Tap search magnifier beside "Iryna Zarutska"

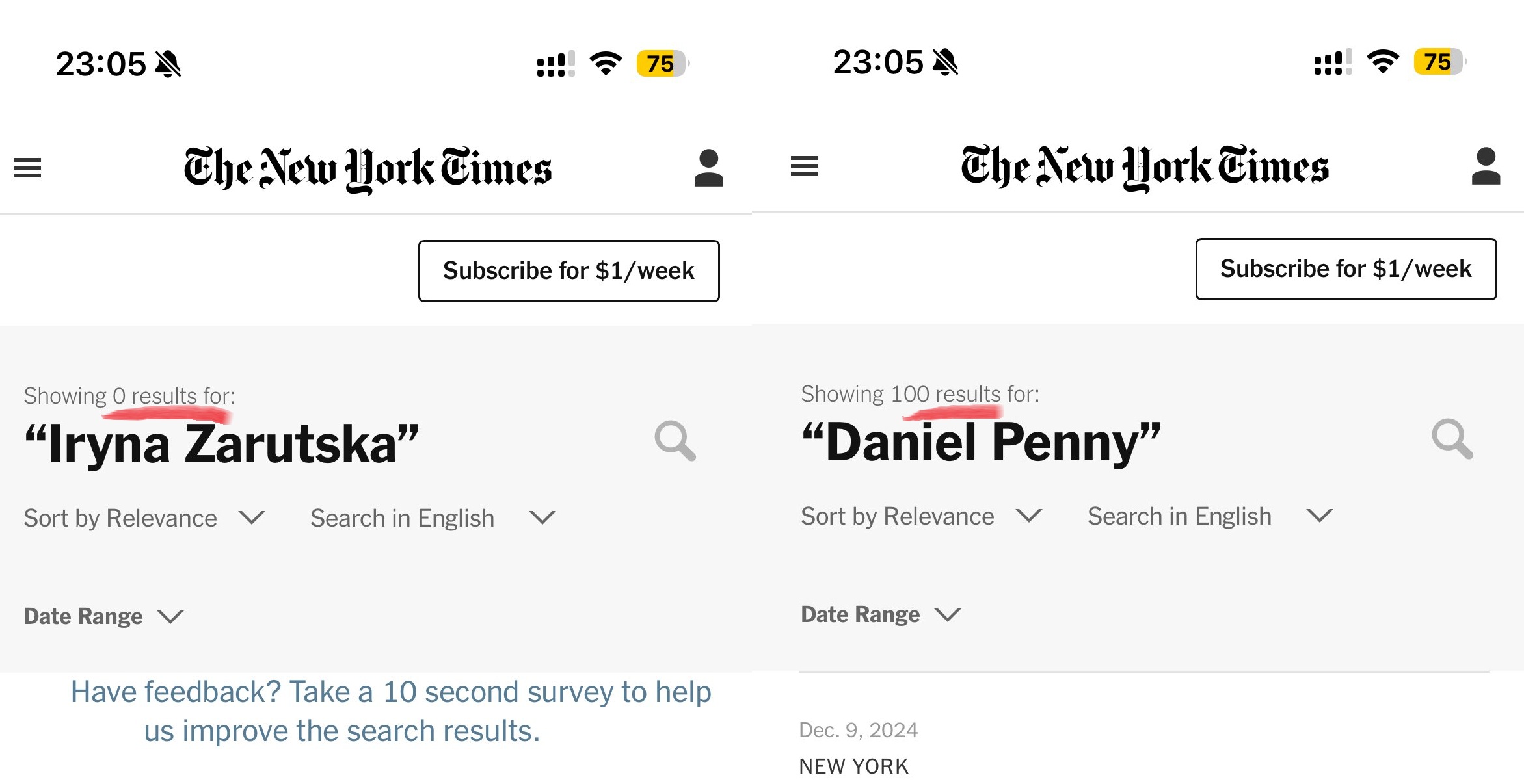tap(675, 441)
